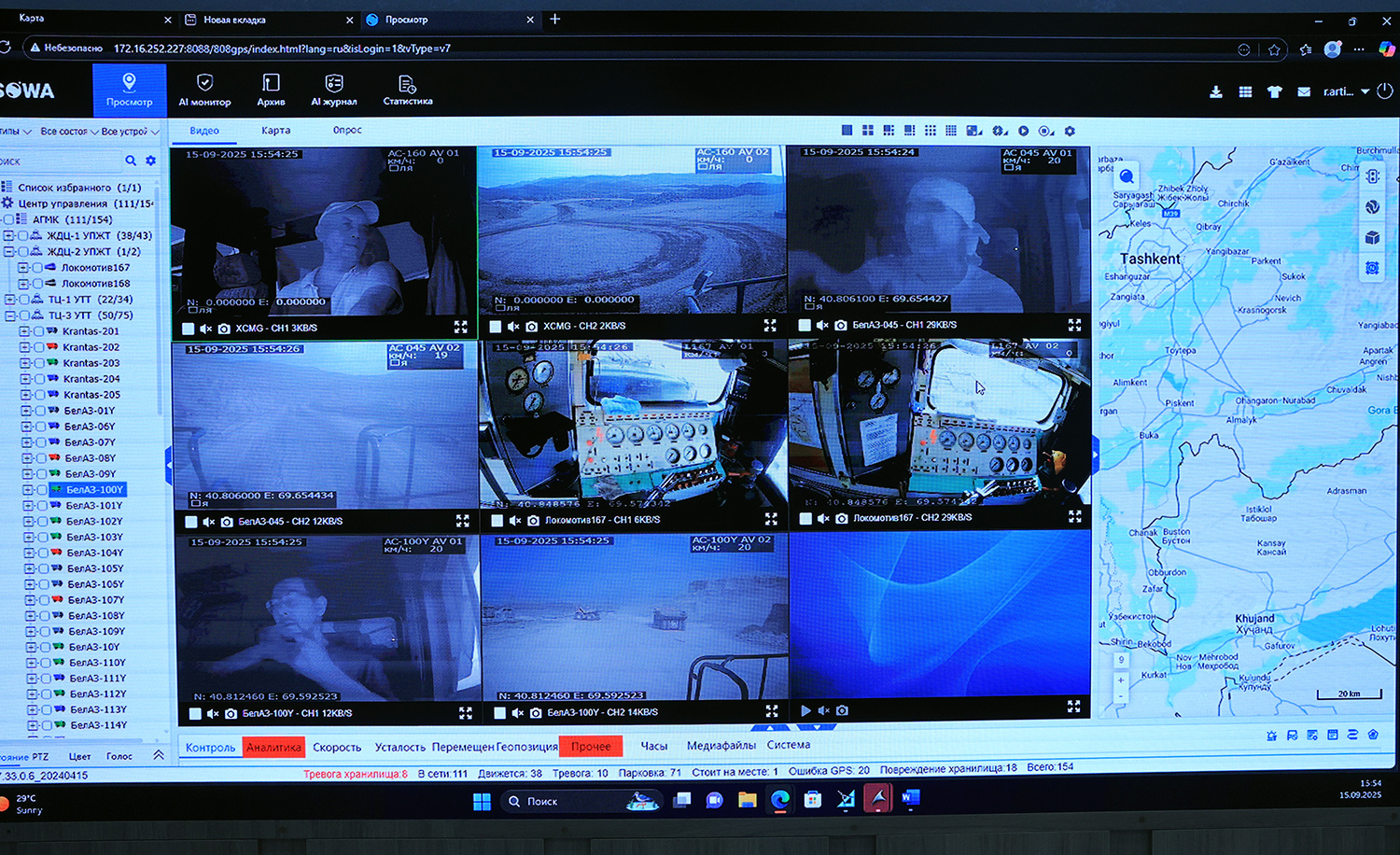
Task: Click the power logout icon in header
Action: pyautogui.click(x=1385, y=91)
